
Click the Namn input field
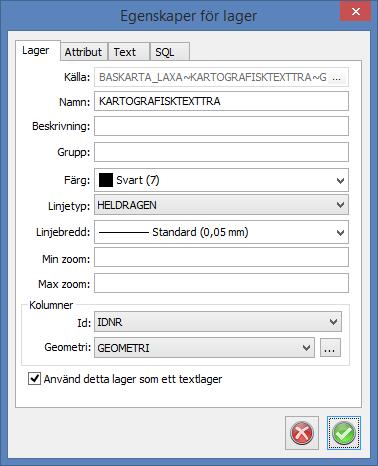click(221, 101)
